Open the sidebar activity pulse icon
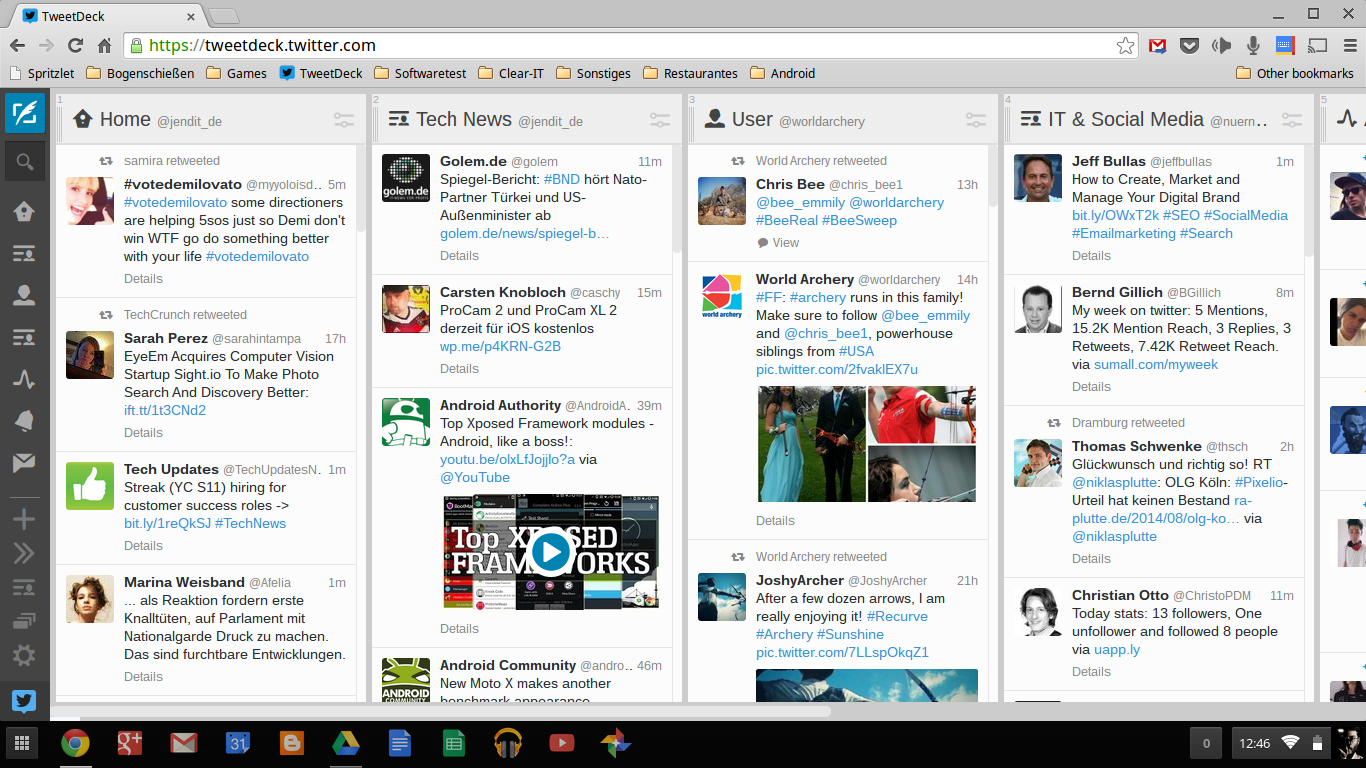The height and width of the screenshot is (768, 1366). point(24,379)
